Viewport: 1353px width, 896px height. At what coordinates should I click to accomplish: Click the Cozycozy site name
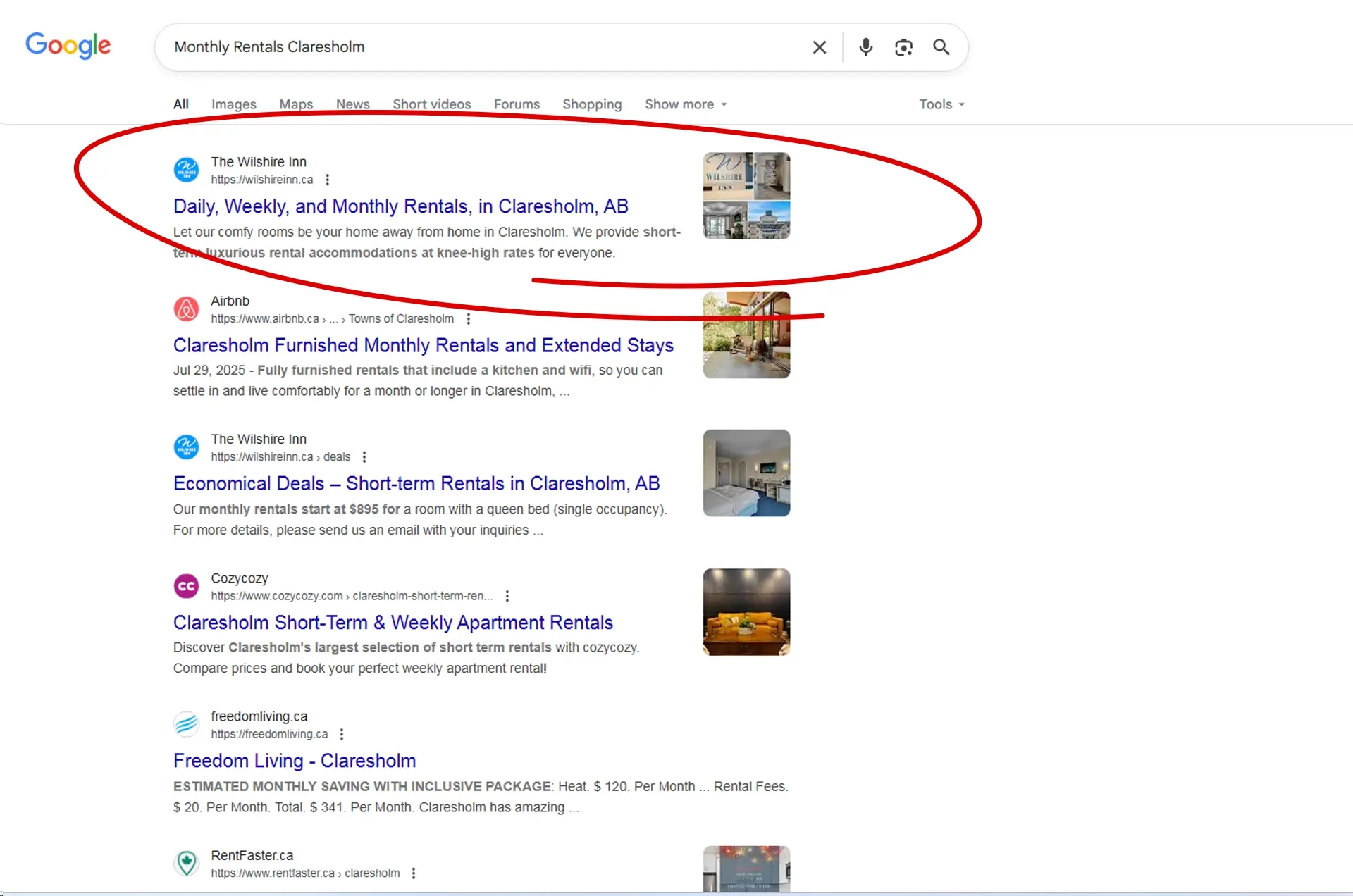pyautogui.click(x=240, y=578)
